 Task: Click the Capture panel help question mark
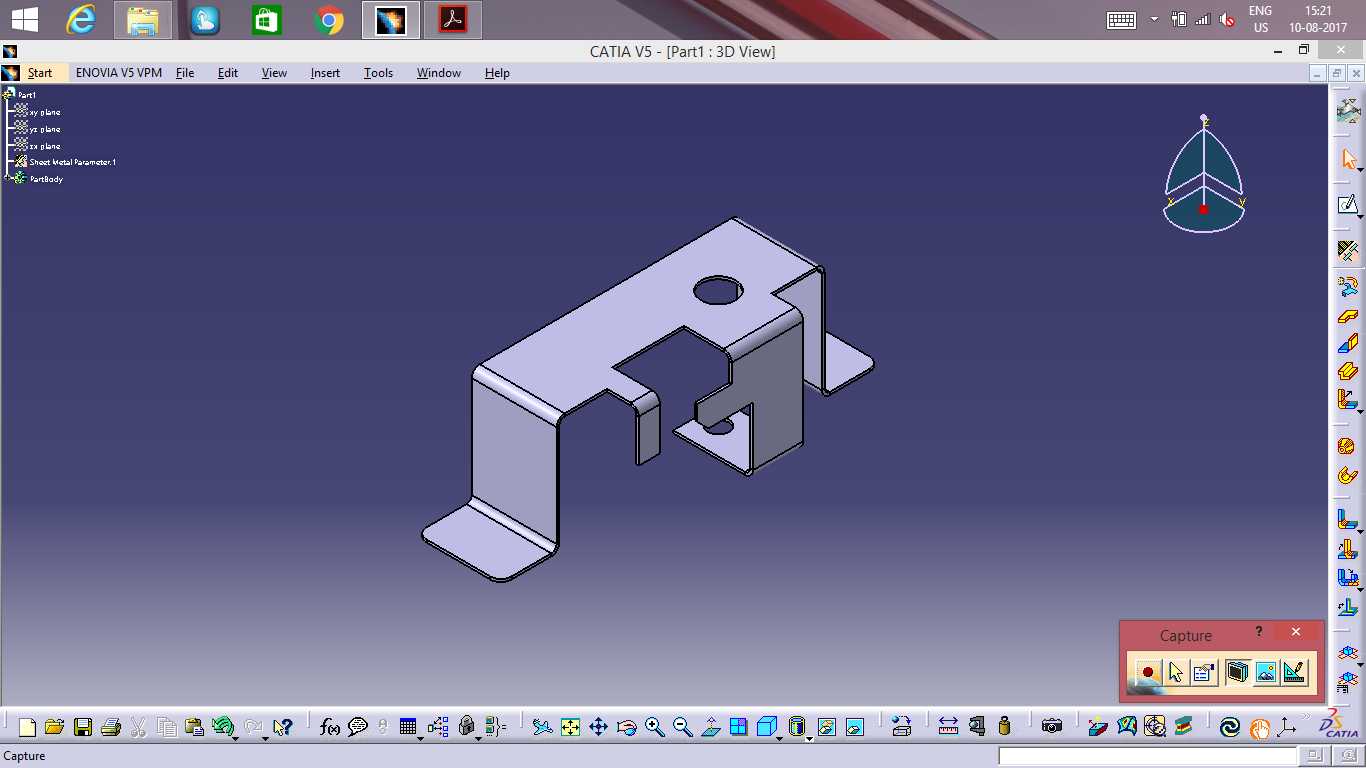click(1259, 631)
